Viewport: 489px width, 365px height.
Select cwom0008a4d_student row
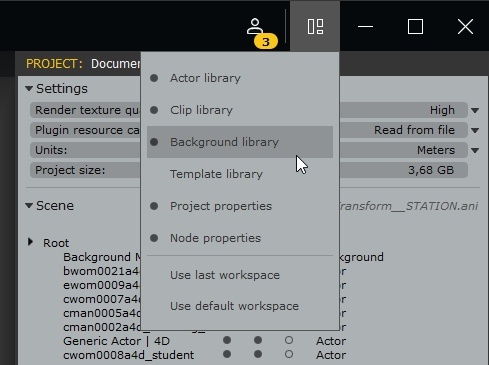point(128,355)
